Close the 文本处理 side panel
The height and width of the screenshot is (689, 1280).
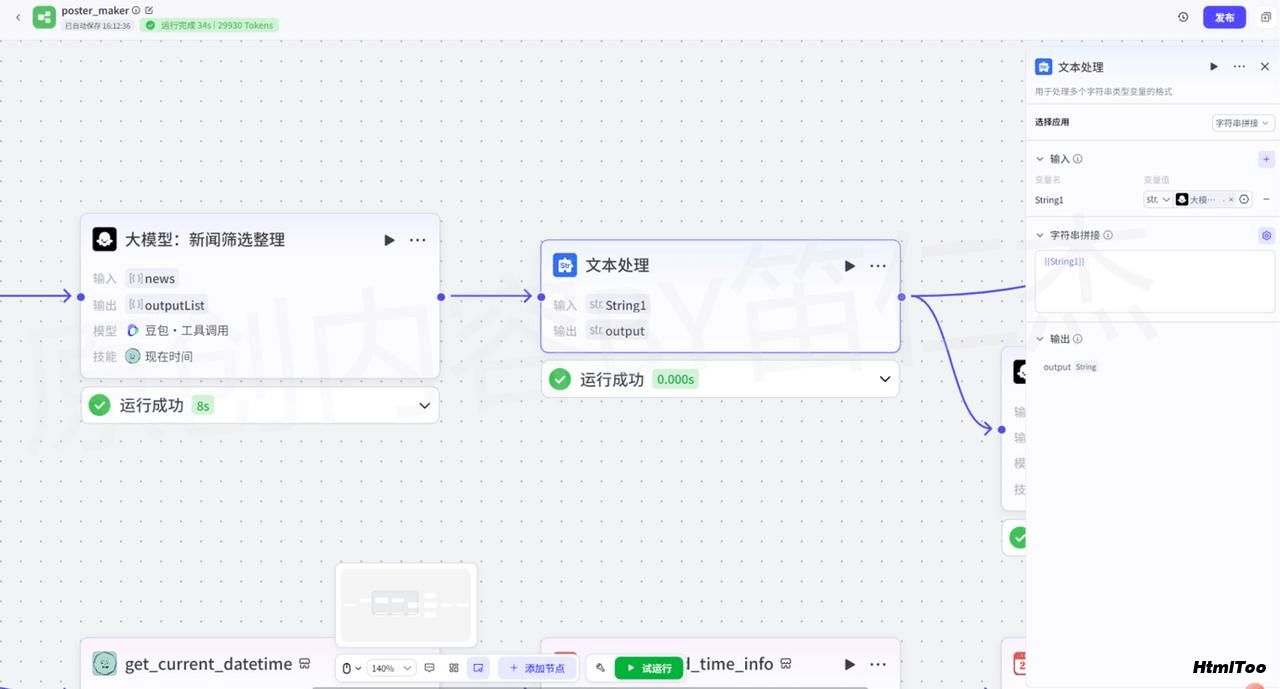click(x=1265, y=67)
